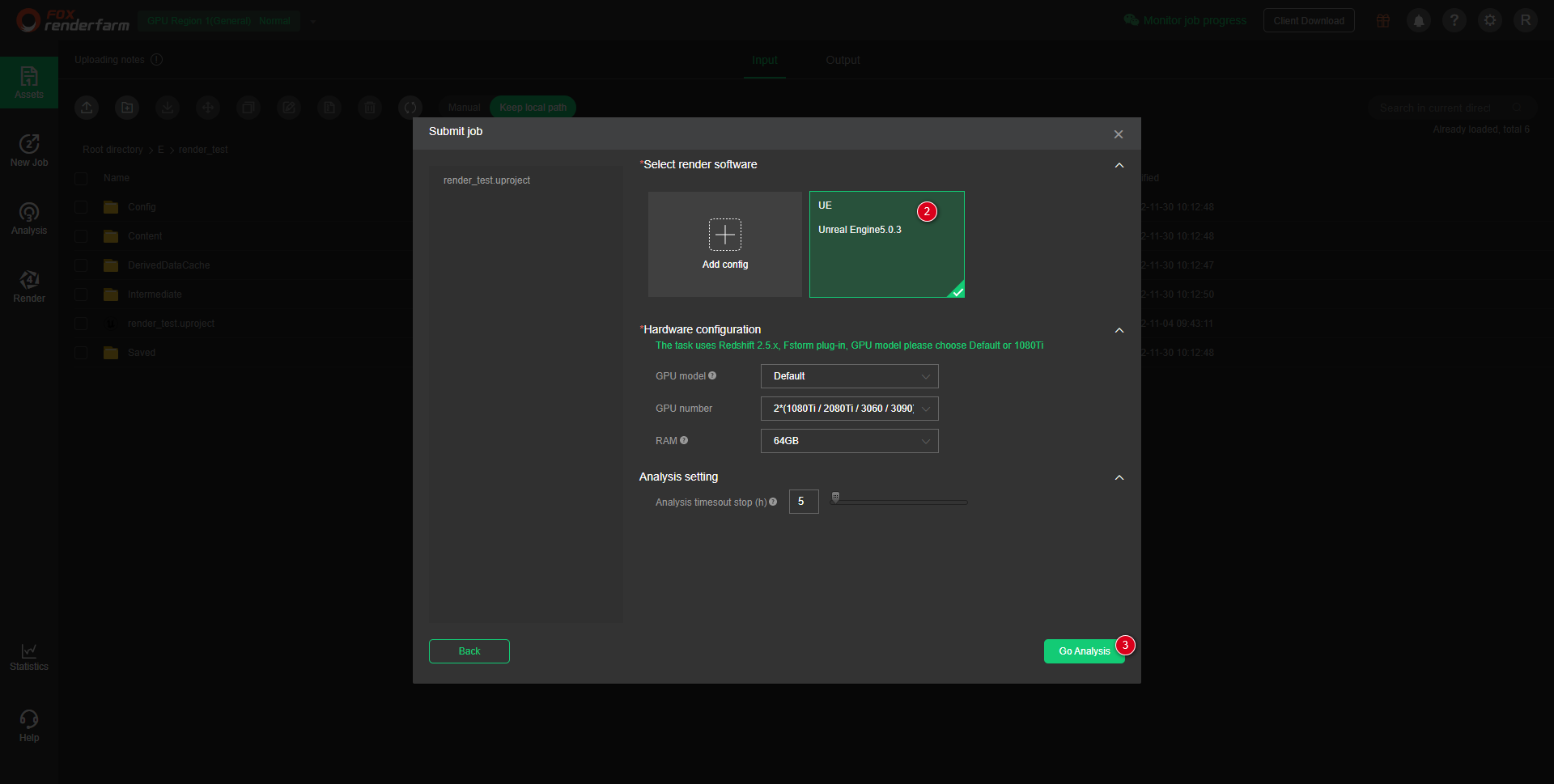Open notifications bell icon
The image size is (1554, 784).
[1419, 20]
